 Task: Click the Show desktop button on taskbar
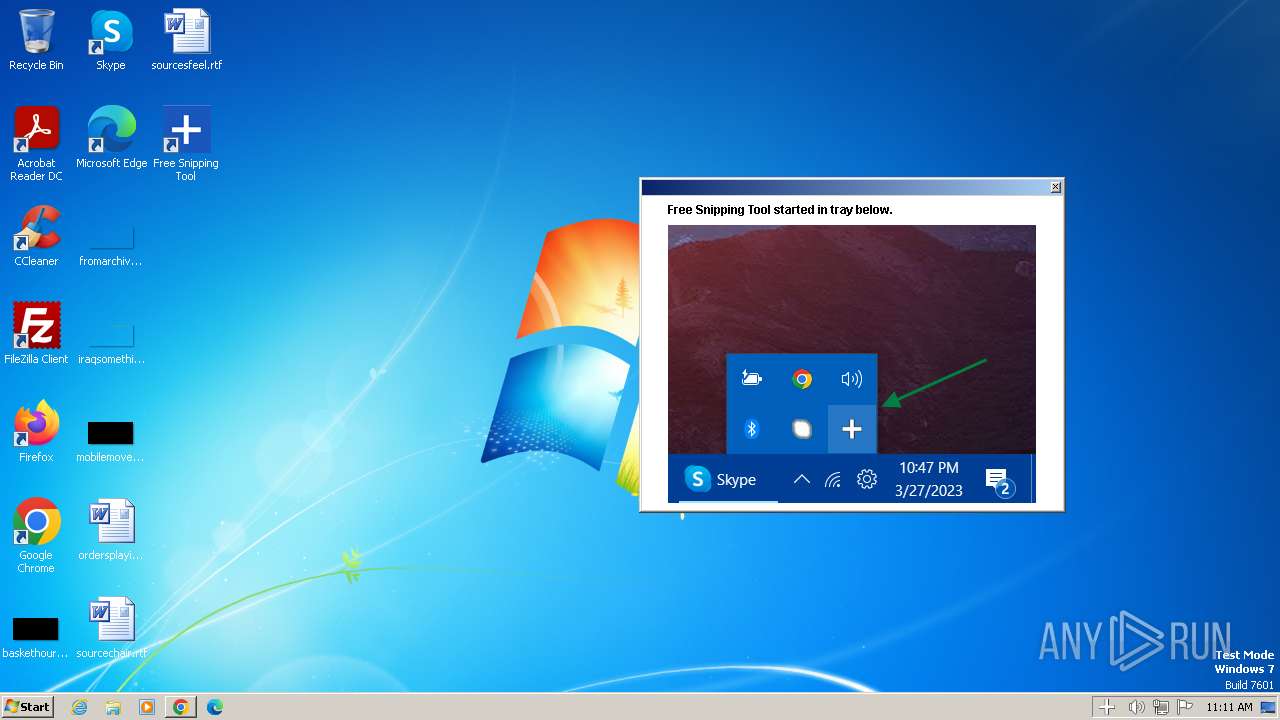pos(1268,707)
